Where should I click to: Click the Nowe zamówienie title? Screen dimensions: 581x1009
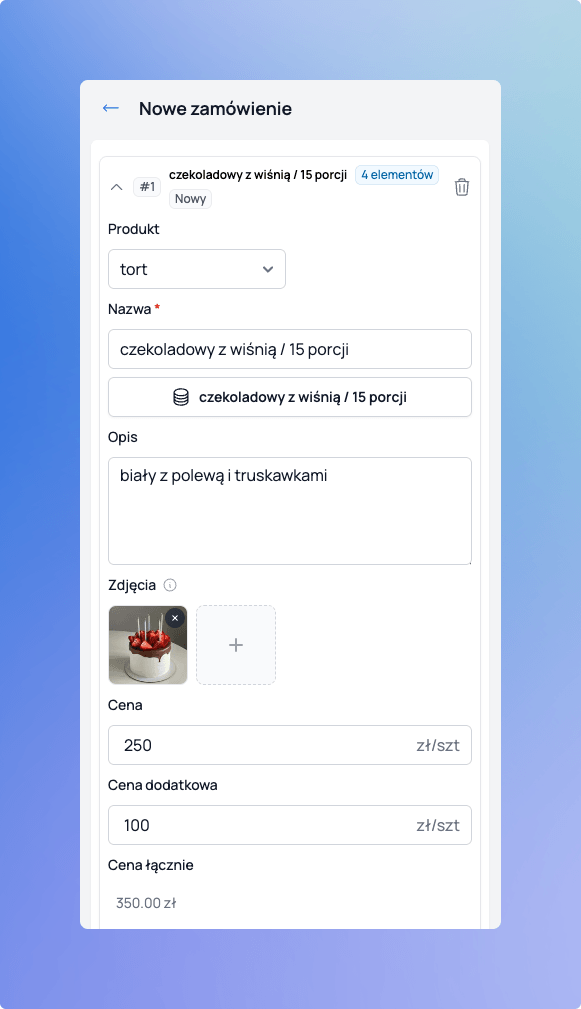tap(214, 108)
